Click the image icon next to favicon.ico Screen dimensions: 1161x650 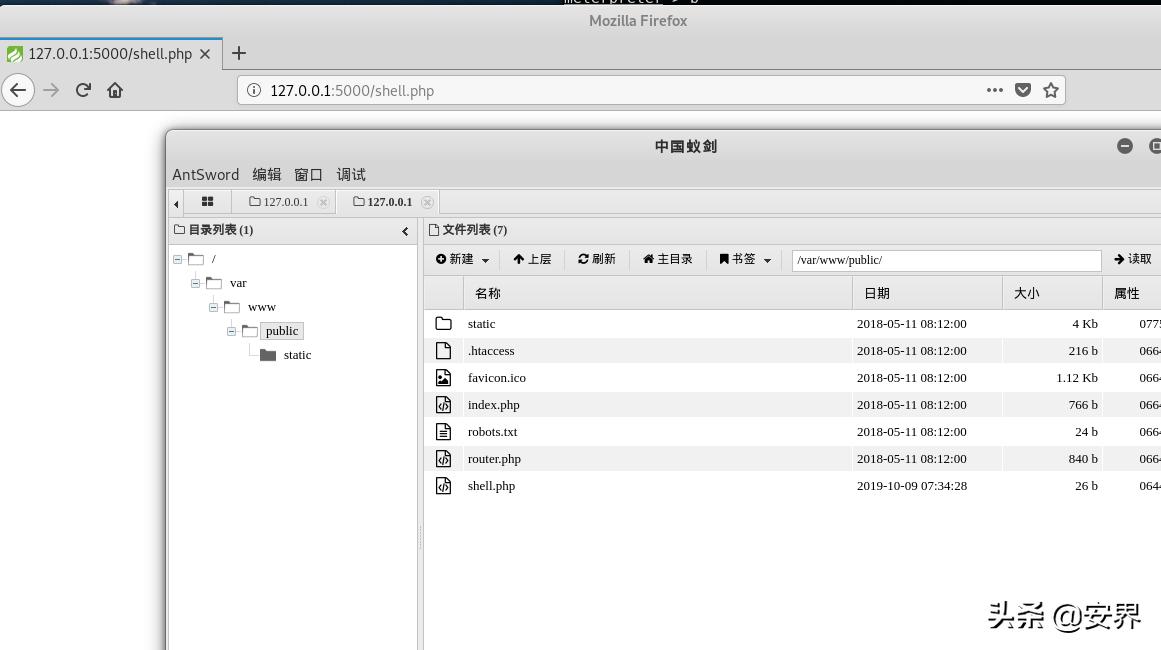pos(443,377)
